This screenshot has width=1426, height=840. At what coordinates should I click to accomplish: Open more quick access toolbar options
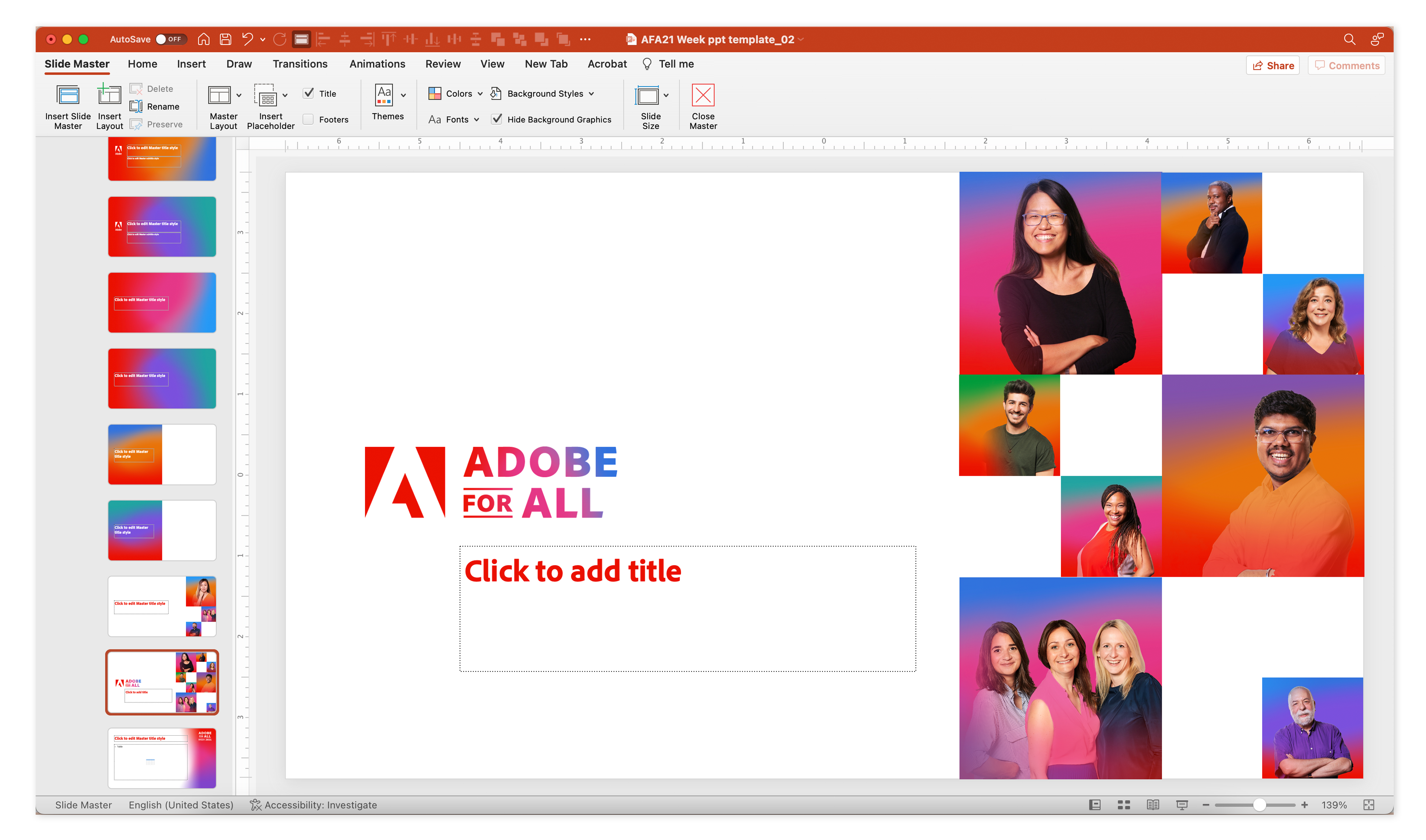click(x=585, y=39)
